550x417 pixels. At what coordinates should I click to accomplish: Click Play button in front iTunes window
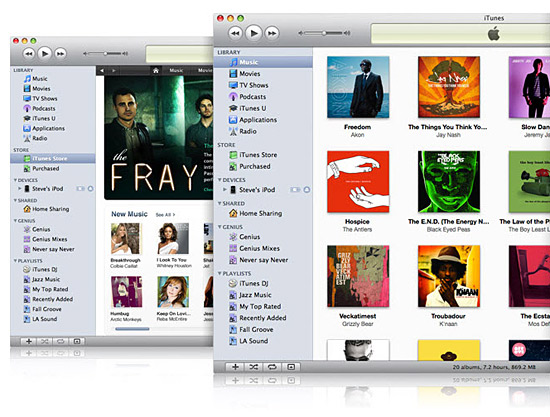(254, 33)
